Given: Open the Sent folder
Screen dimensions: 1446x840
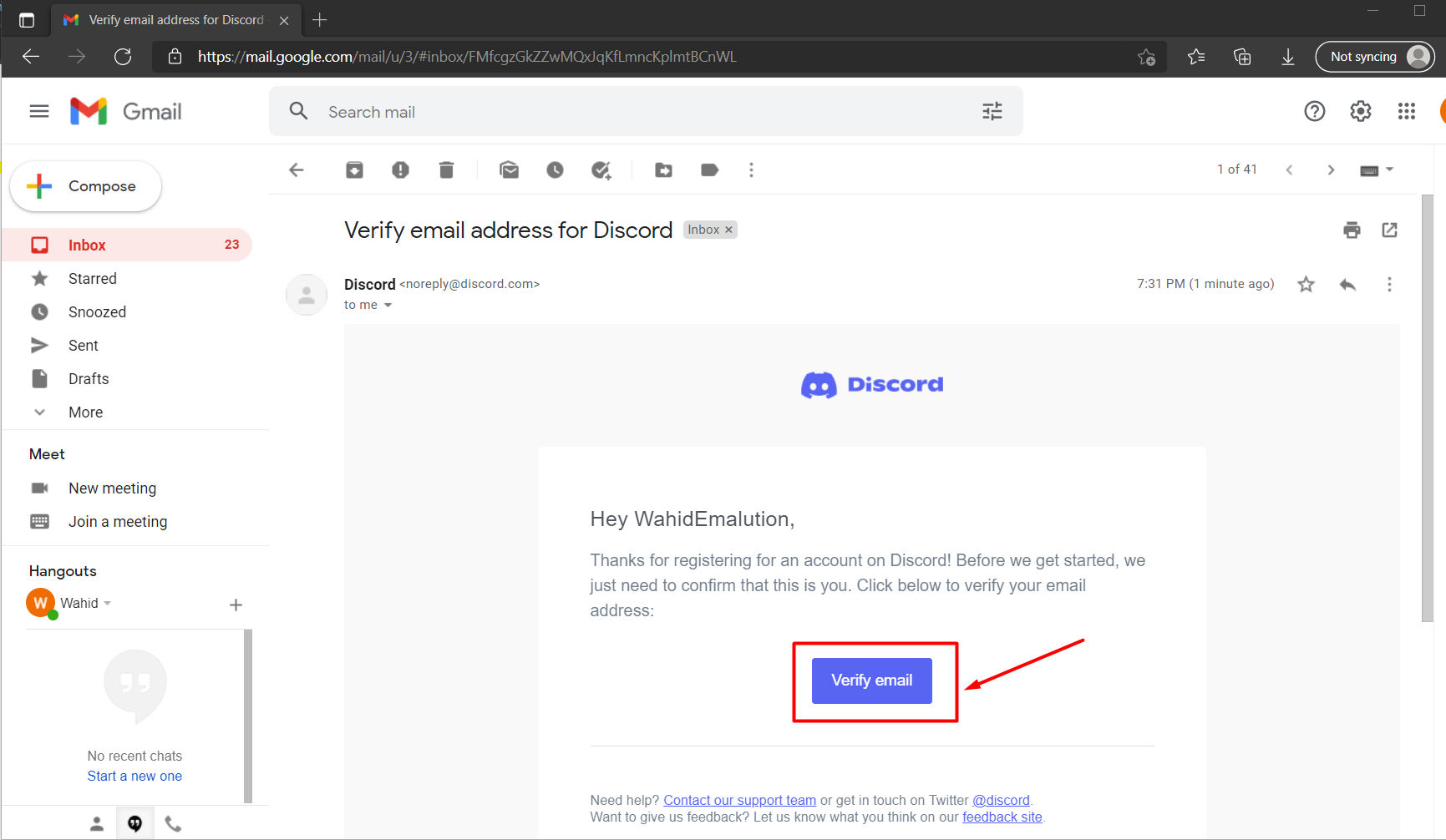Looking at the screenshot, I should coord(127,346).
